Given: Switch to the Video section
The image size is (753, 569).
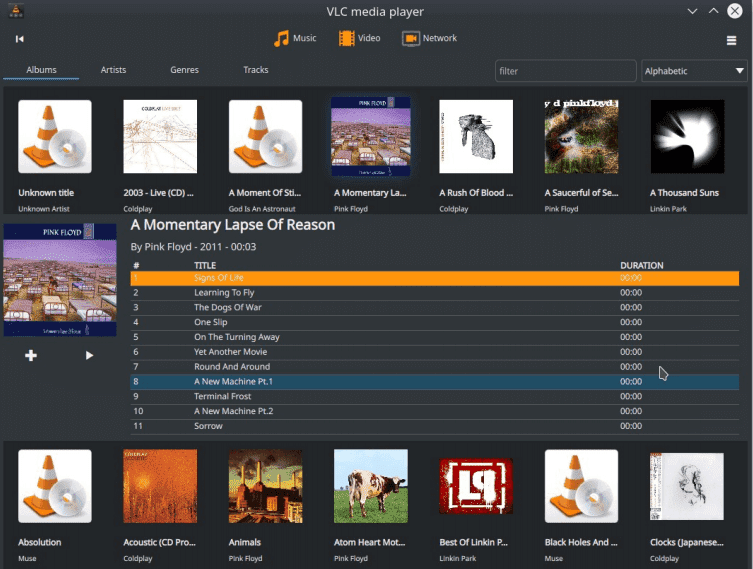Looking at the screenshot, I should [x=359, y=38].
